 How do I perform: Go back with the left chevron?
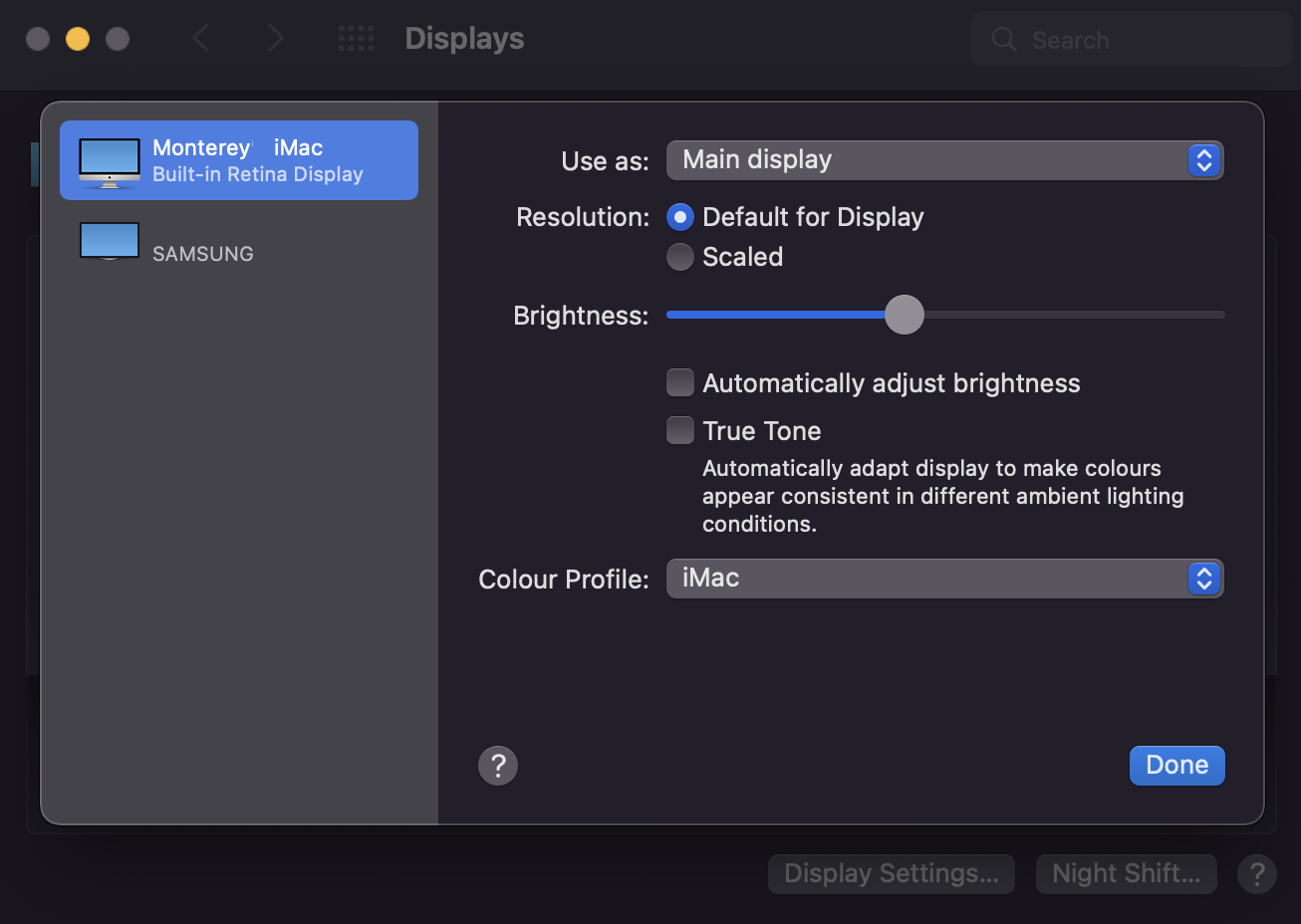[201, 39]
